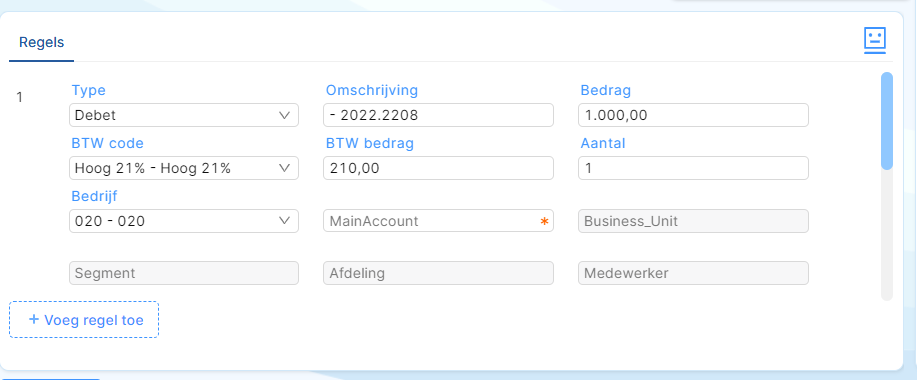Select the Business_Unit field
The height and width of the screenshot is (380, 917).
tap(693, 221)
